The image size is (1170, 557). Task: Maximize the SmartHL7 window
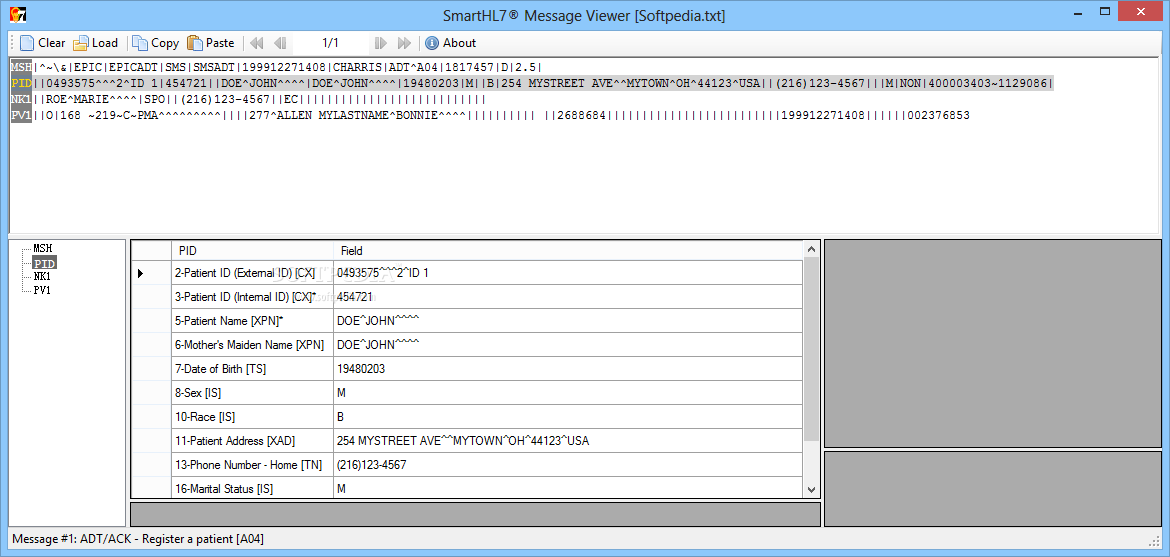coord(1107,12)
